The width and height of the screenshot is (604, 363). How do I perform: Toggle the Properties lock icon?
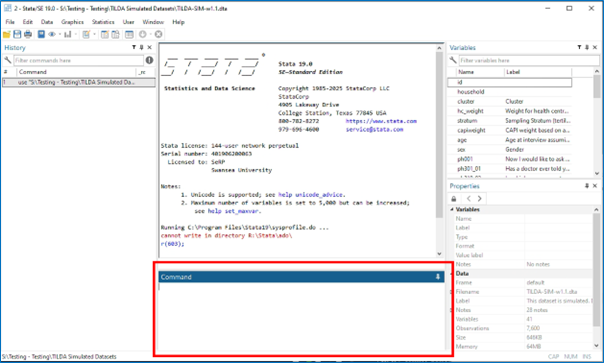pos(454,199)
